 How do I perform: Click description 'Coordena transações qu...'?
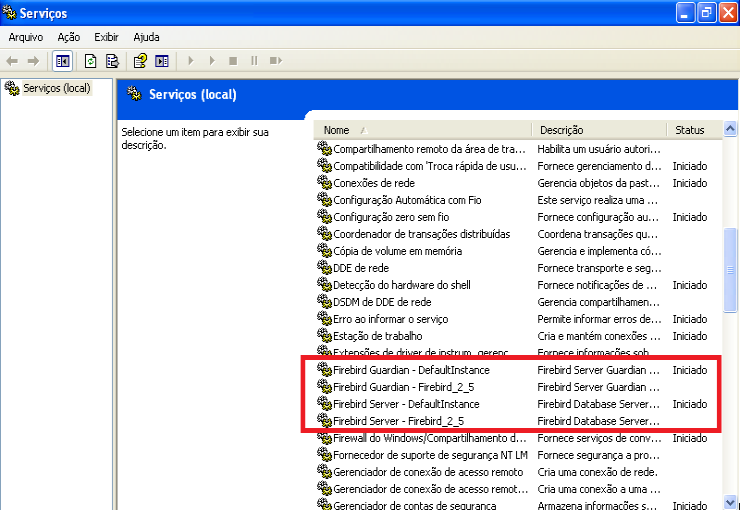pos(597,234)
